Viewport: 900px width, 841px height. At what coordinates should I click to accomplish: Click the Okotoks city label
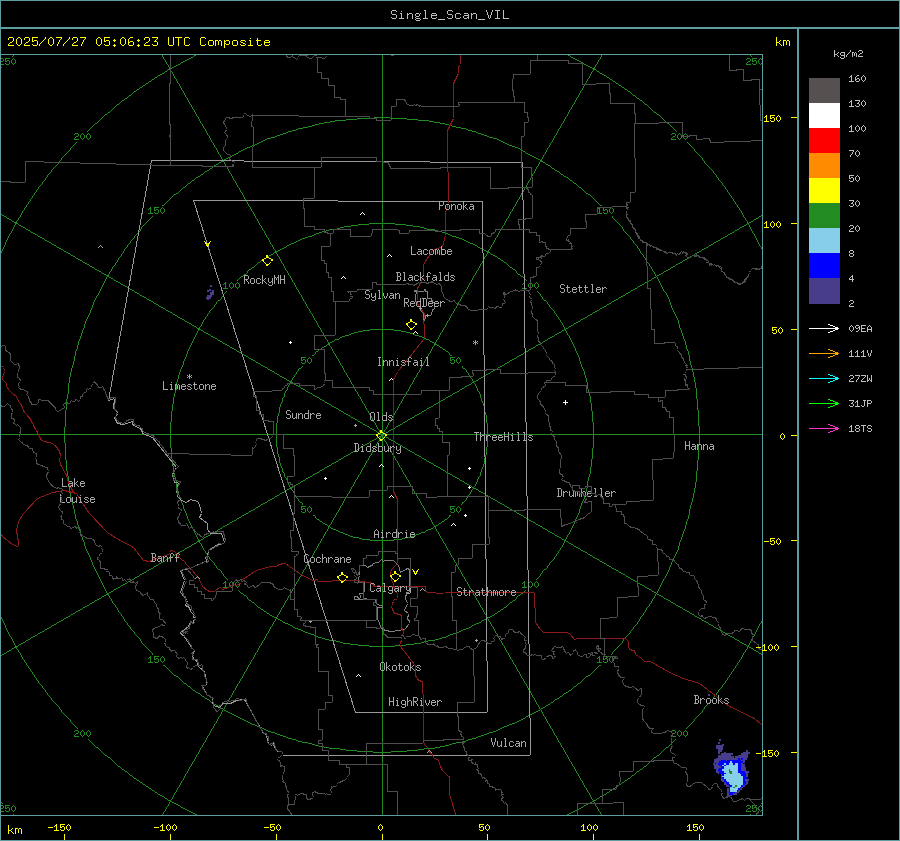pos(400,667)
